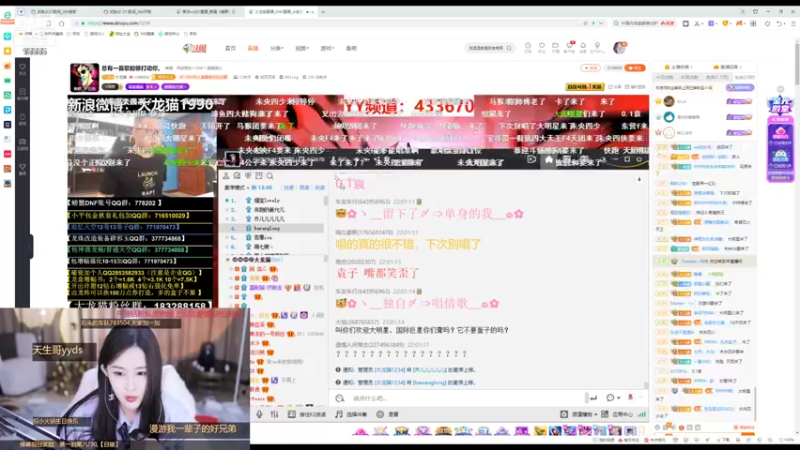Viewport: 800px width, 450px height.
Task: Open the YY grid panel icon above the list
Action: coord(259,176)
